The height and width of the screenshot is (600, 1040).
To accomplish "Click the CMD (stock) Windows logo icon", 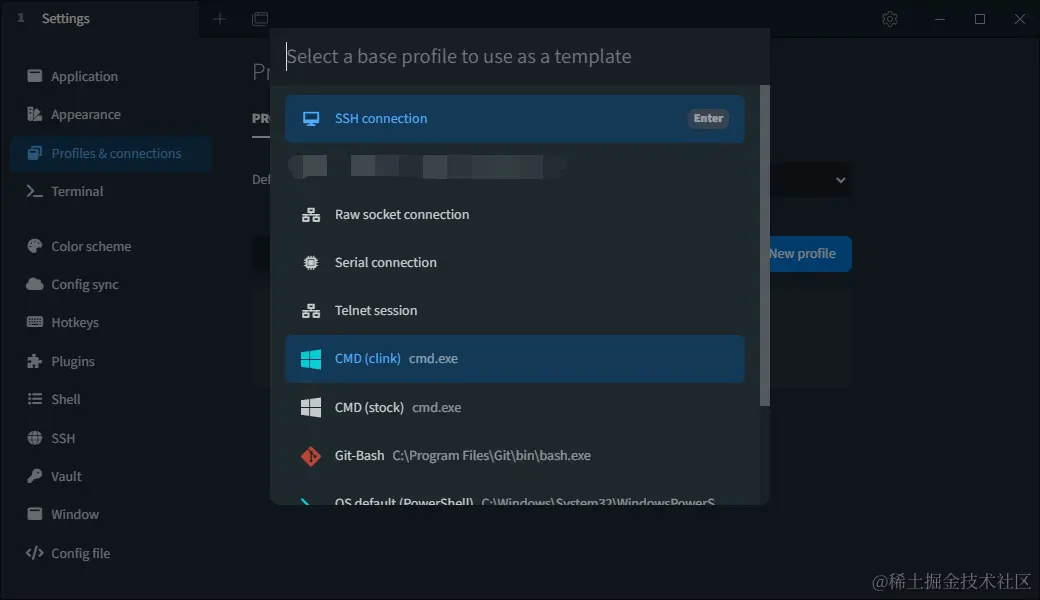I will pos(310,407).
